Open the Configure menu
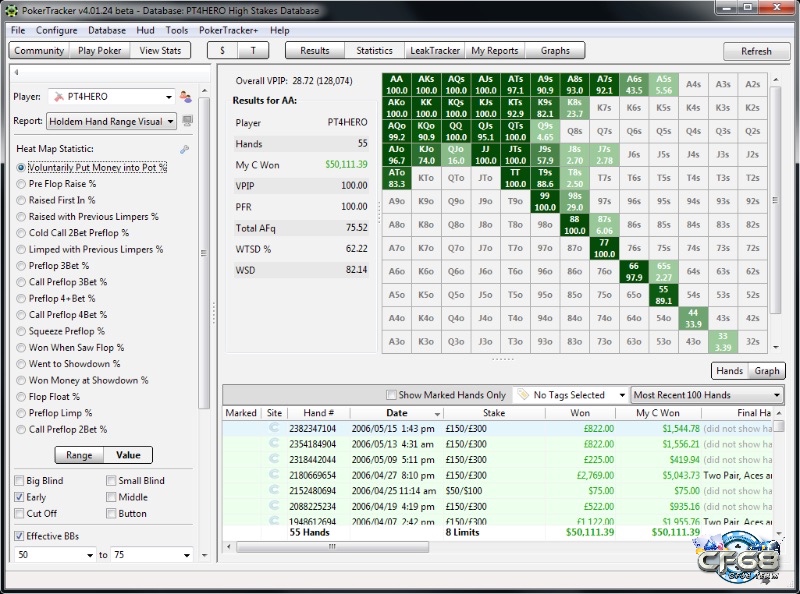 click(57, 30)
